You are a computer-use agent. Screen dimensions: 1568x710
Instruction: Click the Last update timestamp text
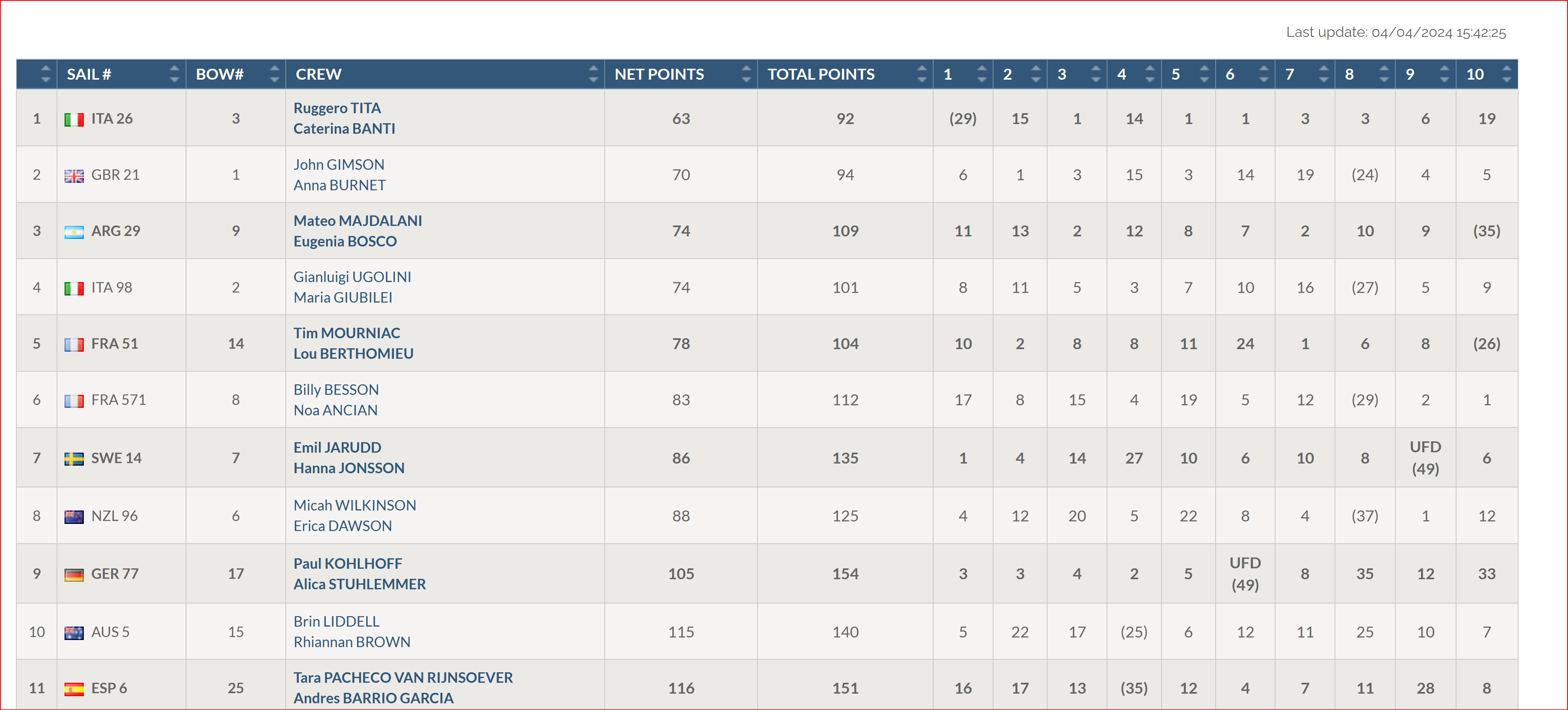[1396, 33]
